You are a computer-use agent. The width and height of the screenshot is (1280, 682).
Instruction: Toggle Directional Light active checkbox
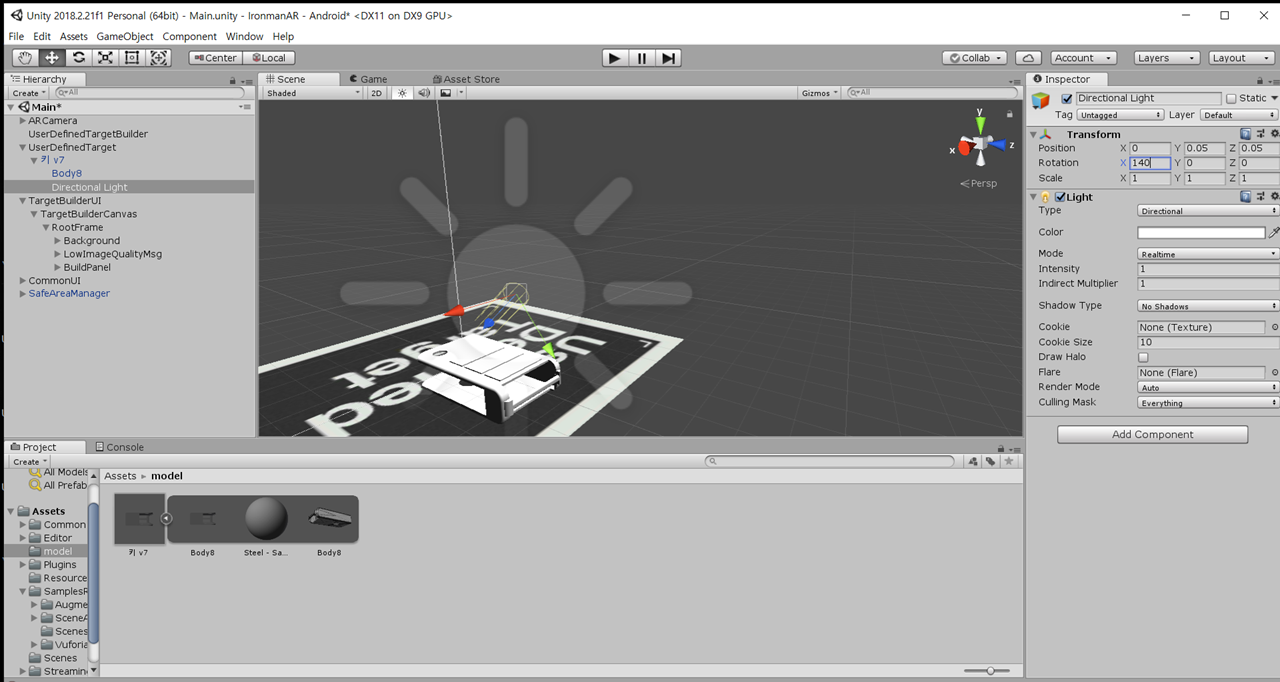(1066, 98)
